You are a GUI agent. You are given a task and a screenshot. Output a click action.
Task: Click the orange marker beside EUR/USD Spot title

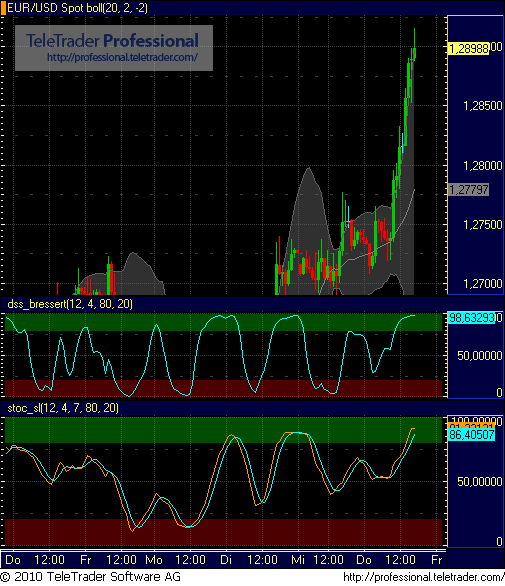coord(3,8)
